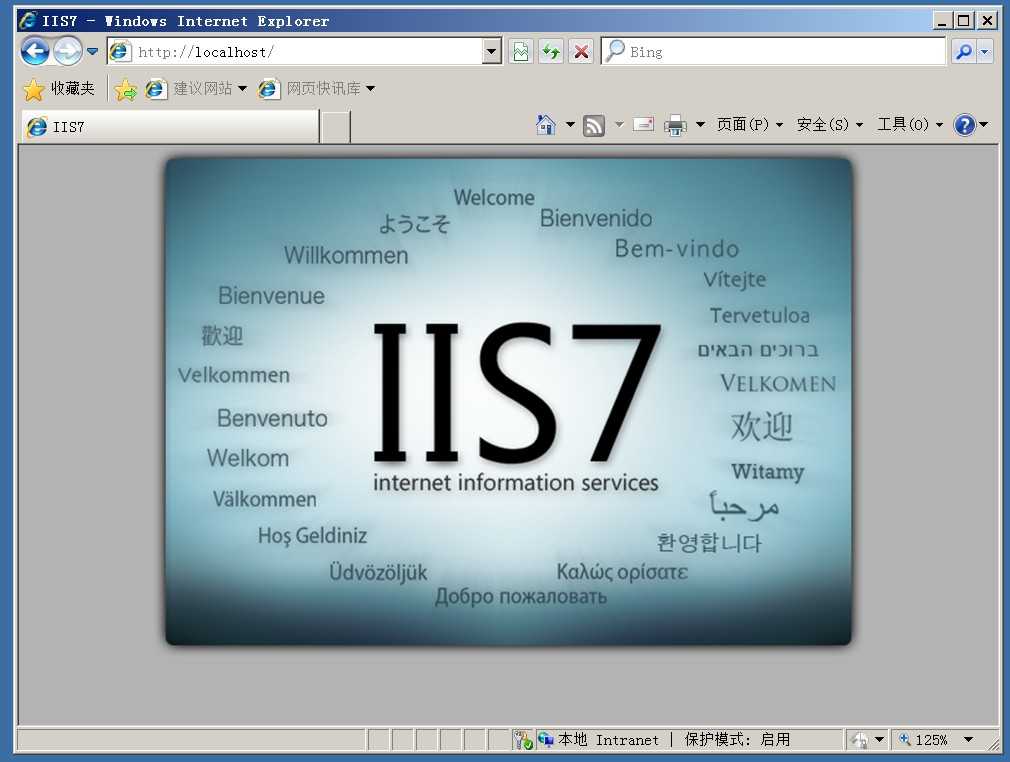Image resolution: width=1010 pixels, height=762 pixels.
Task: Open the 页面(P) menu
Action: click(750, 124)
